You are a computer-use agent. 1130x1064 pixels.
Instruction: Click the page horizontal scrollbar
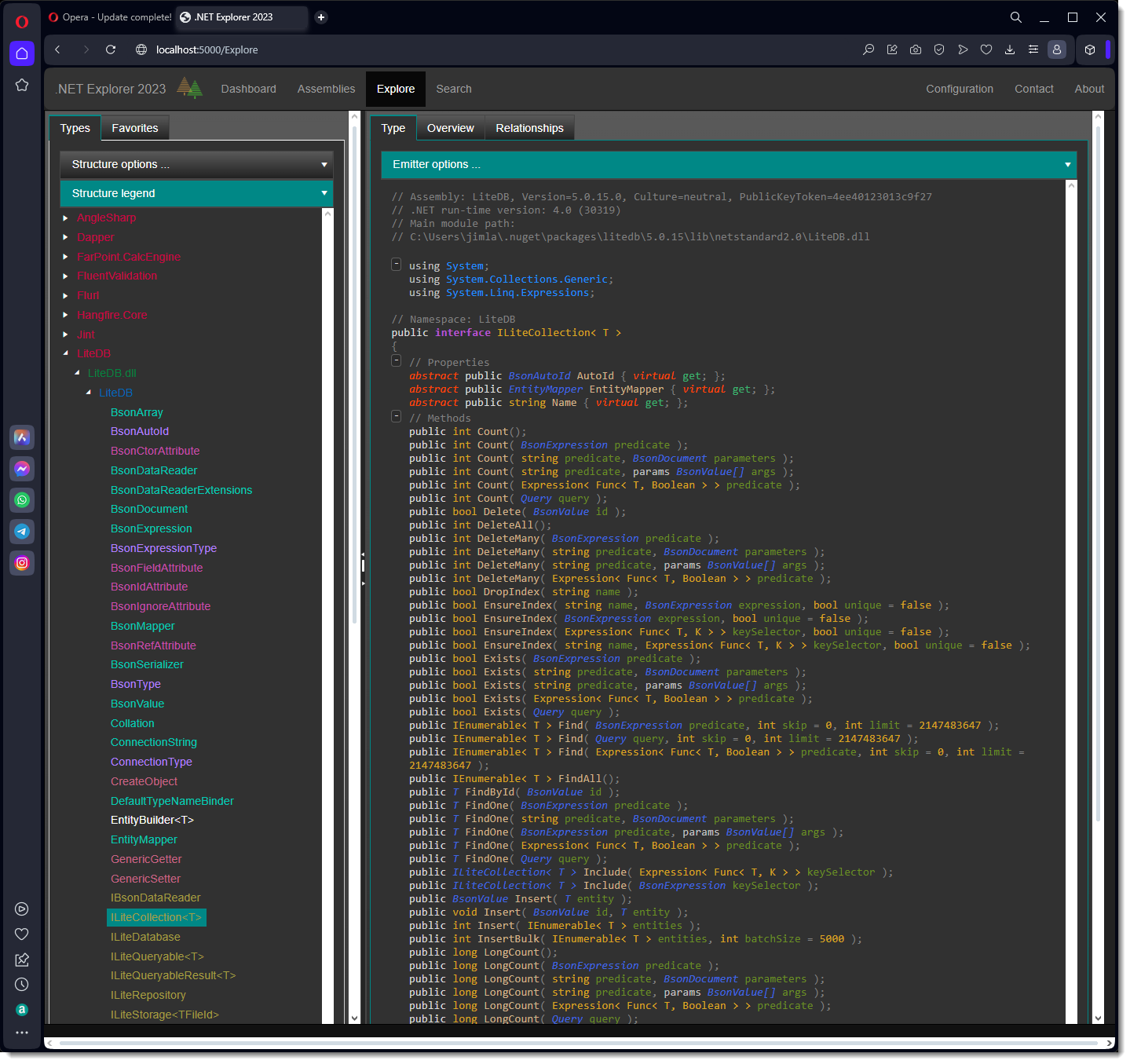[579, 1044]
